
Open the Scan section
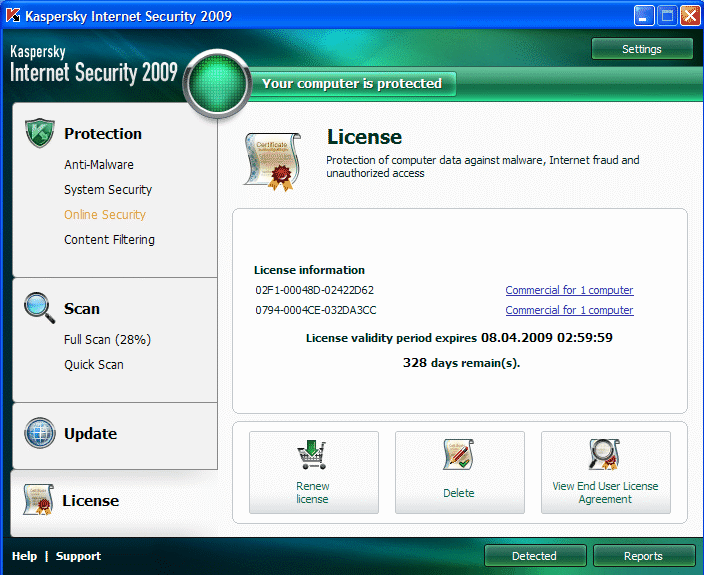tap(82, 308)
